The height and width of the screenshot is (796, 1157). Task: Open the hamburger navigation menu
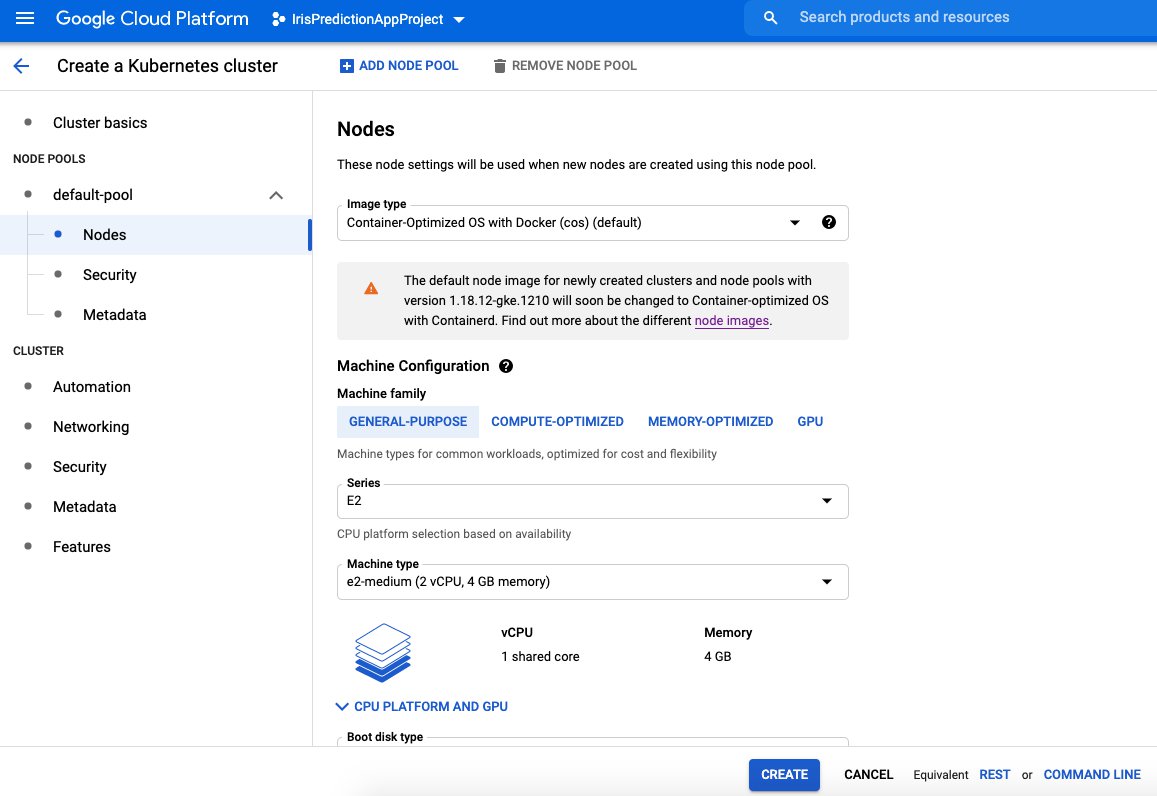pyautogui.click(x=25, y=19)
